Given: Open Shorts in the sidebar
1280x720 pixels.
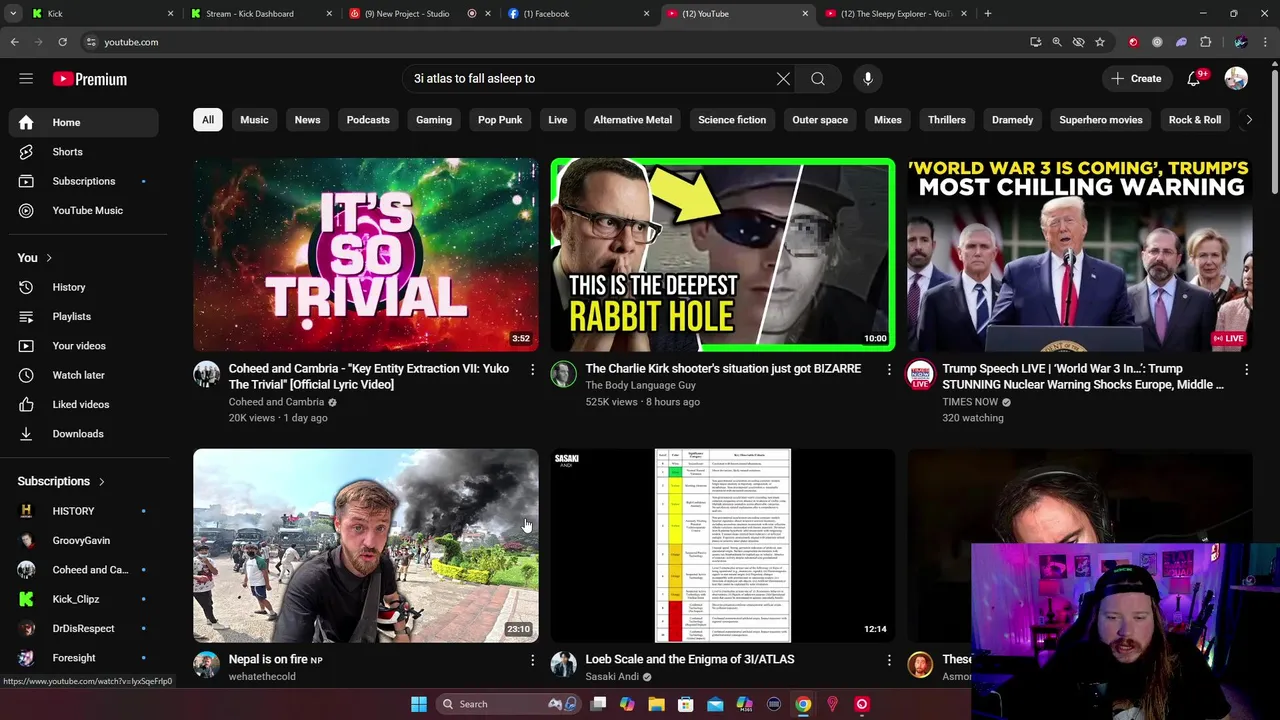Looking at the screenshot, I should pyautogui.click(x=84, y=152).
